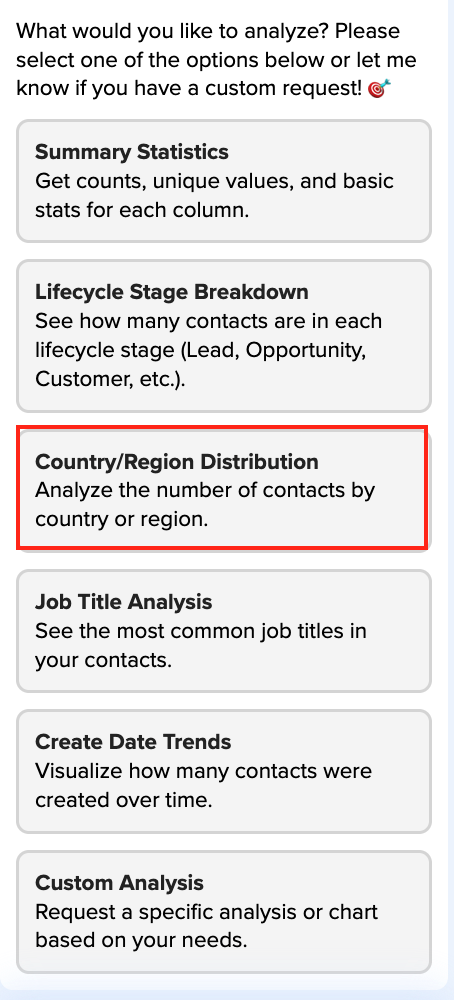Choose the Lifecycle Stage Breakdown option
The image size is (454, 1000).
[x=224, y=335]
